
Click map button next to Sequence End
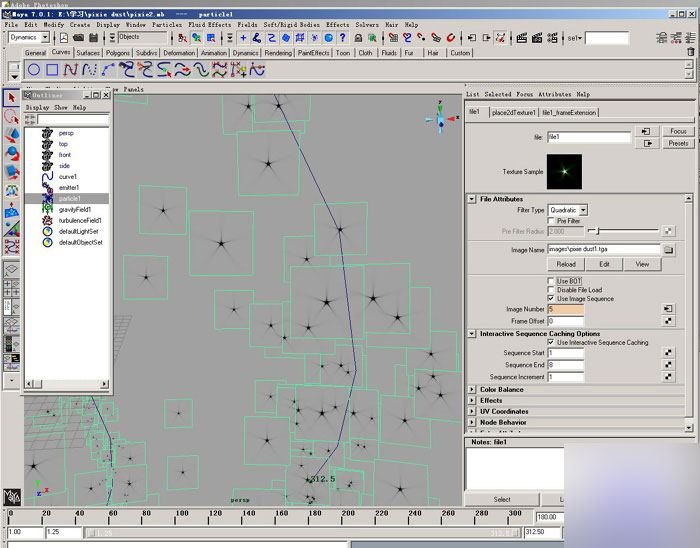pyautogui.click(x=667, y=365)
